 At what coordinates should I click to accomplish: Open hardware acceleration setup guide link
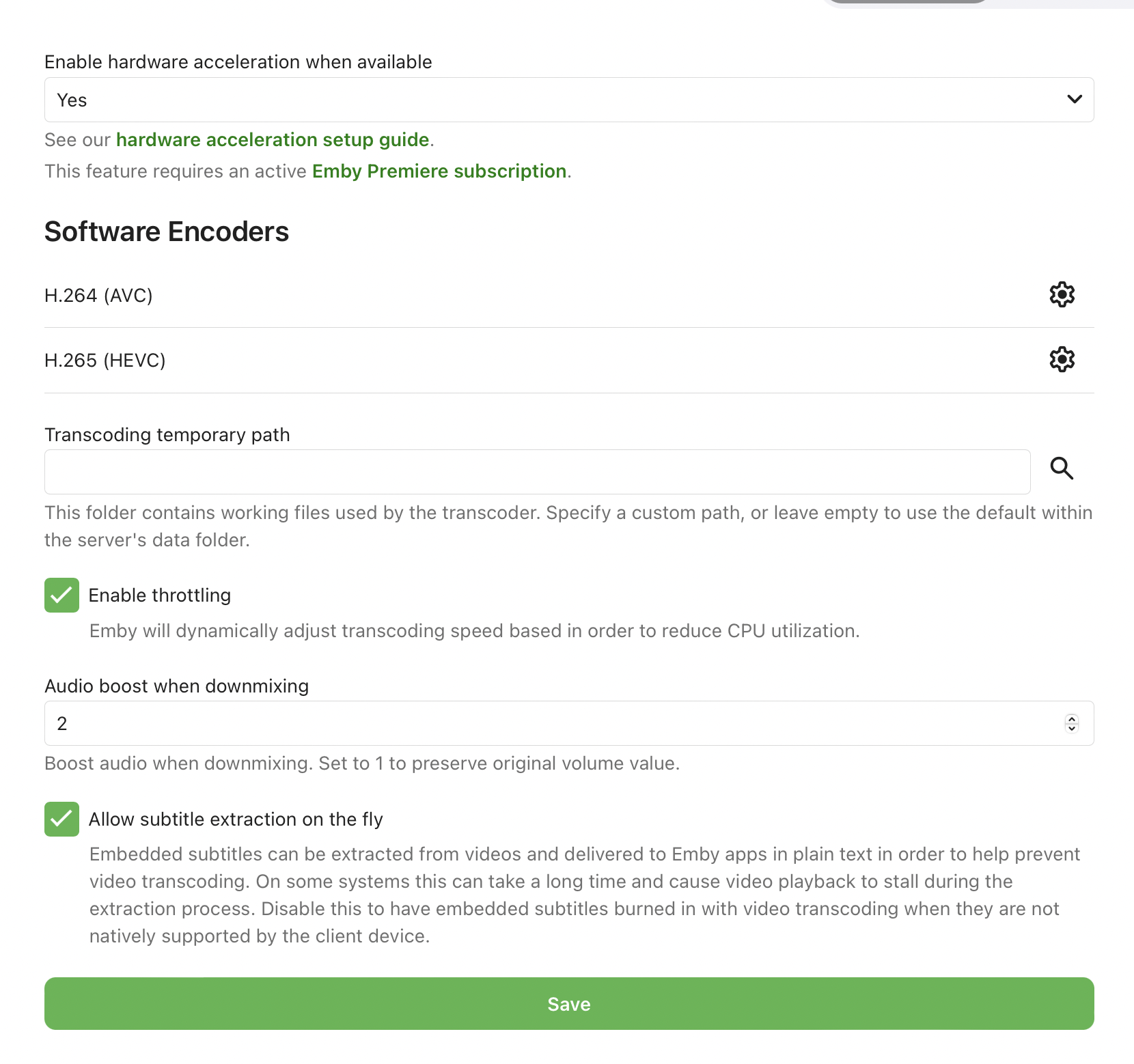(x=273, y=140)
